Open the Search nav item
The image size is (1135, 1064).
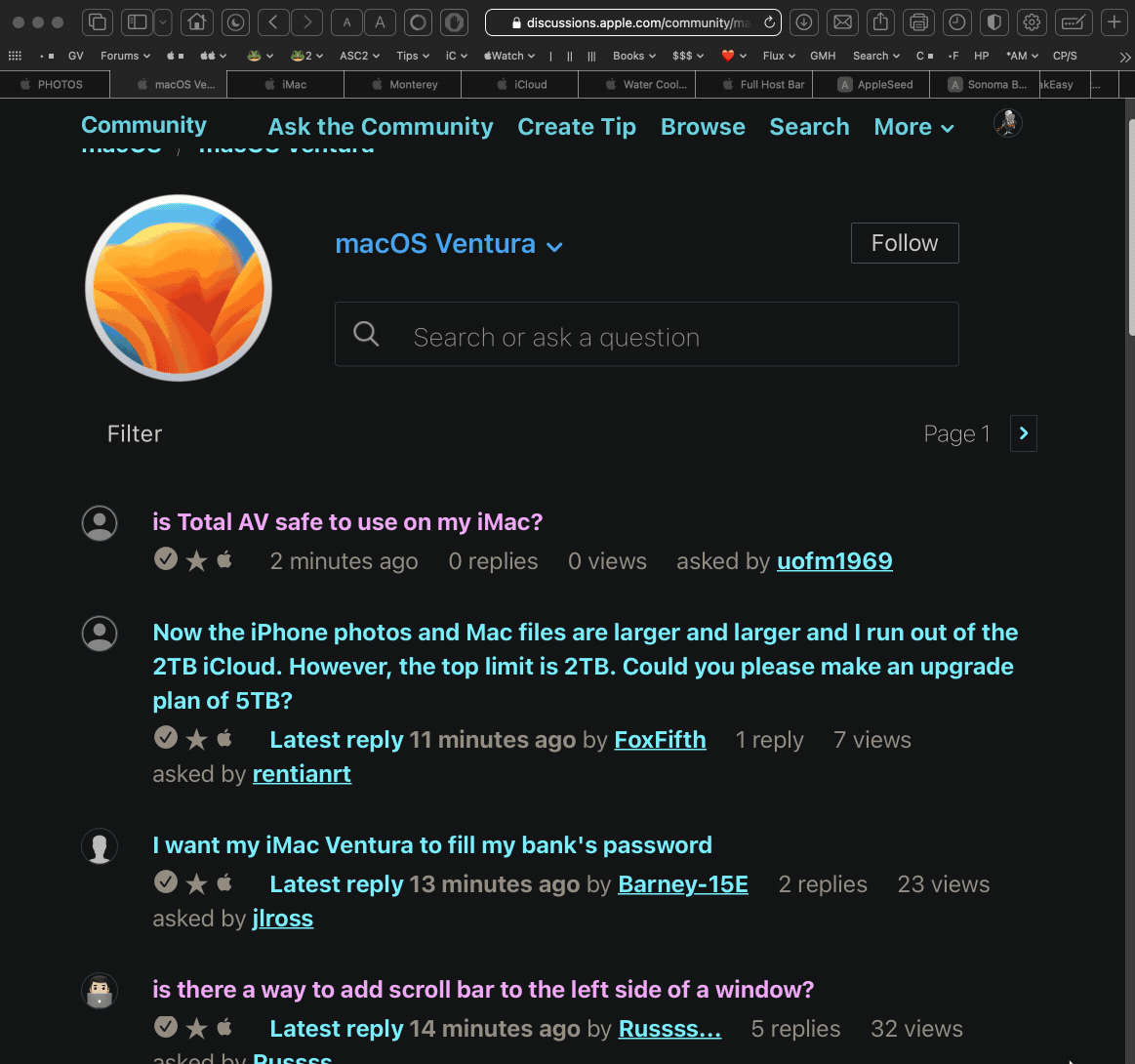(809, 127)
